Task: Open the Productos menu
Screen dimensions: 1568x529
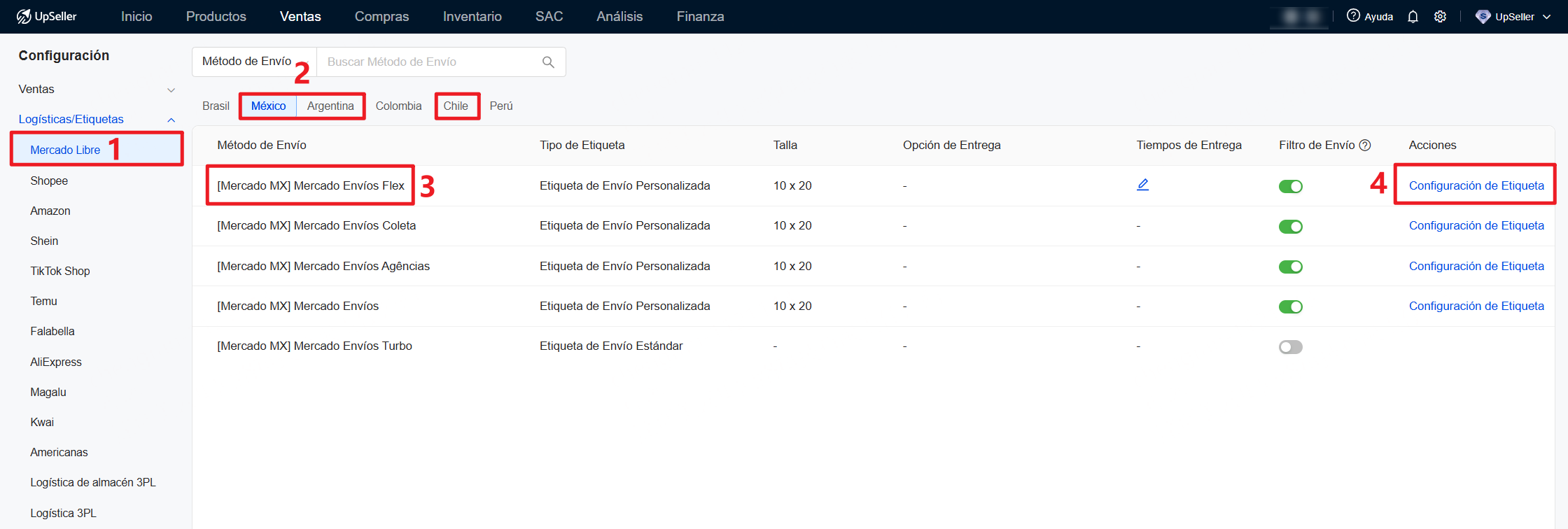Action: [x=216, y=16]
